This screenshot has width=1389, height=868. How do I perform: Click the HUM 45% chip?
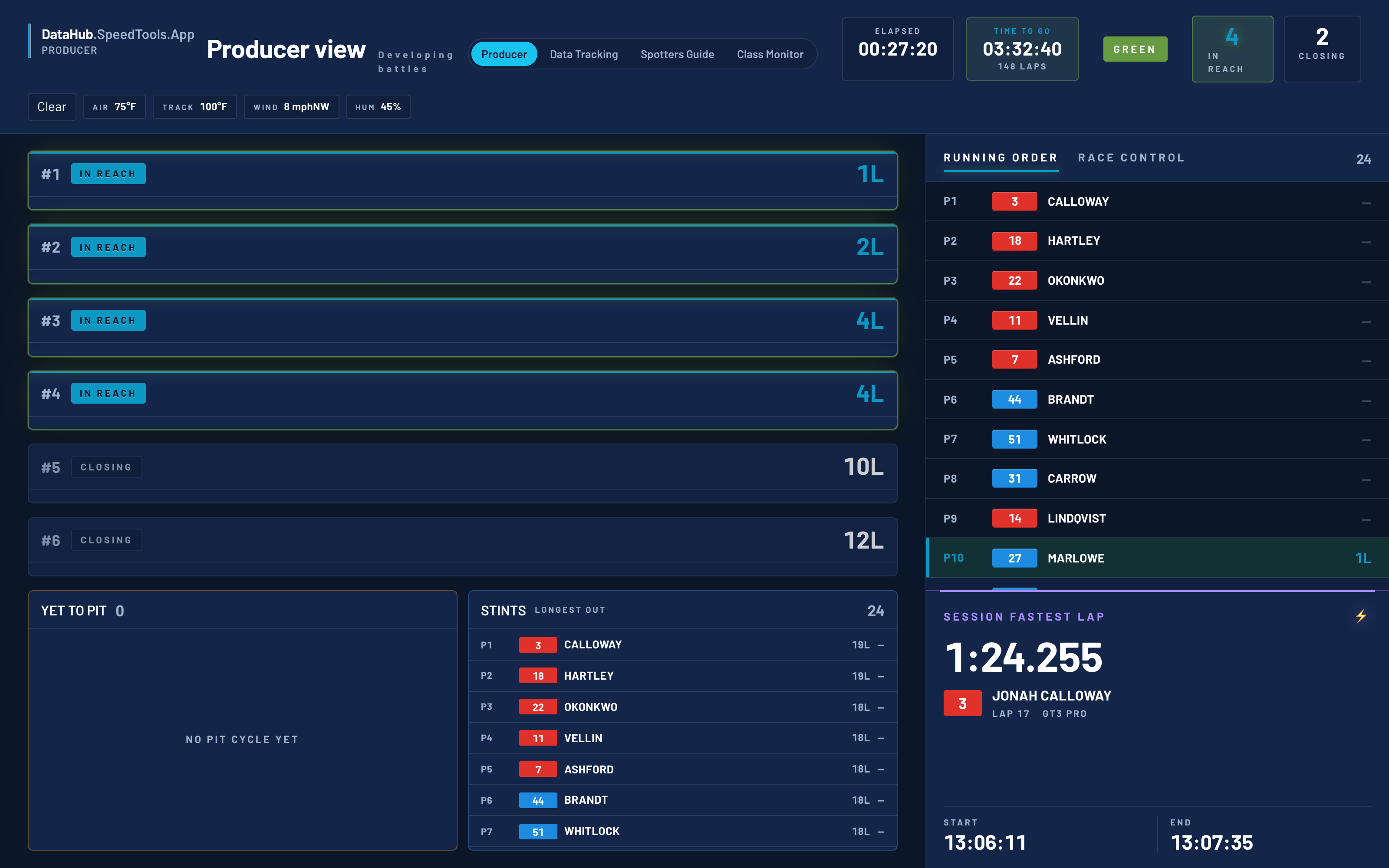378,107
